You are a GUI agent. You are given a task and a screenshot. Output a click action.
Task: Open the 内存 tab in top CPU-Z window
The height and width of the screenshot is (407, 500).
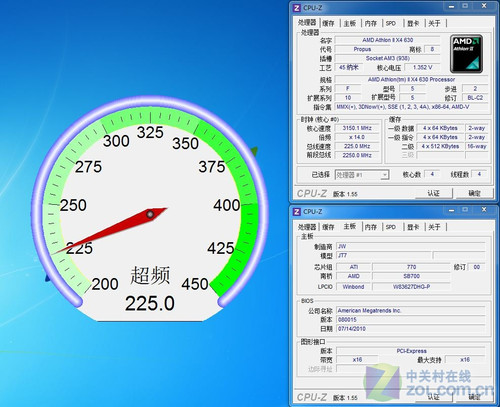click(371, 23)
